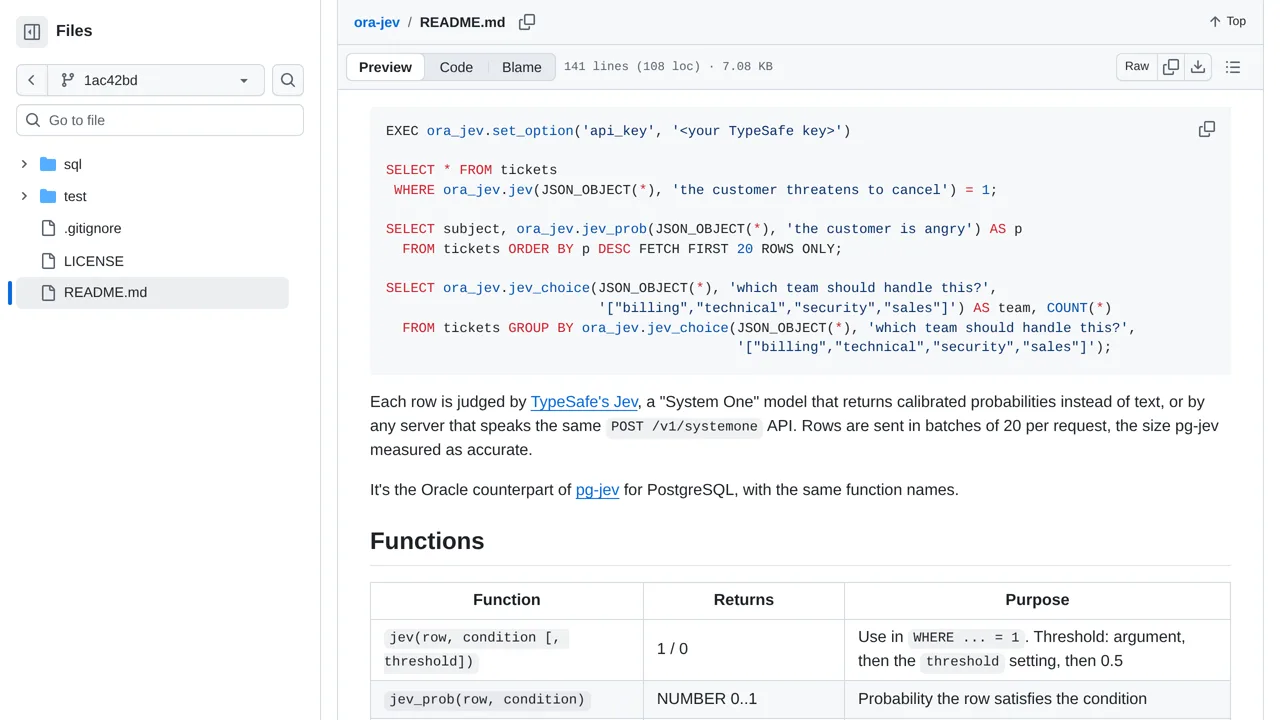The width and height of the screenshot is (1280, 720).
Task: Open the pg-jev link
Action: [597, 490]
